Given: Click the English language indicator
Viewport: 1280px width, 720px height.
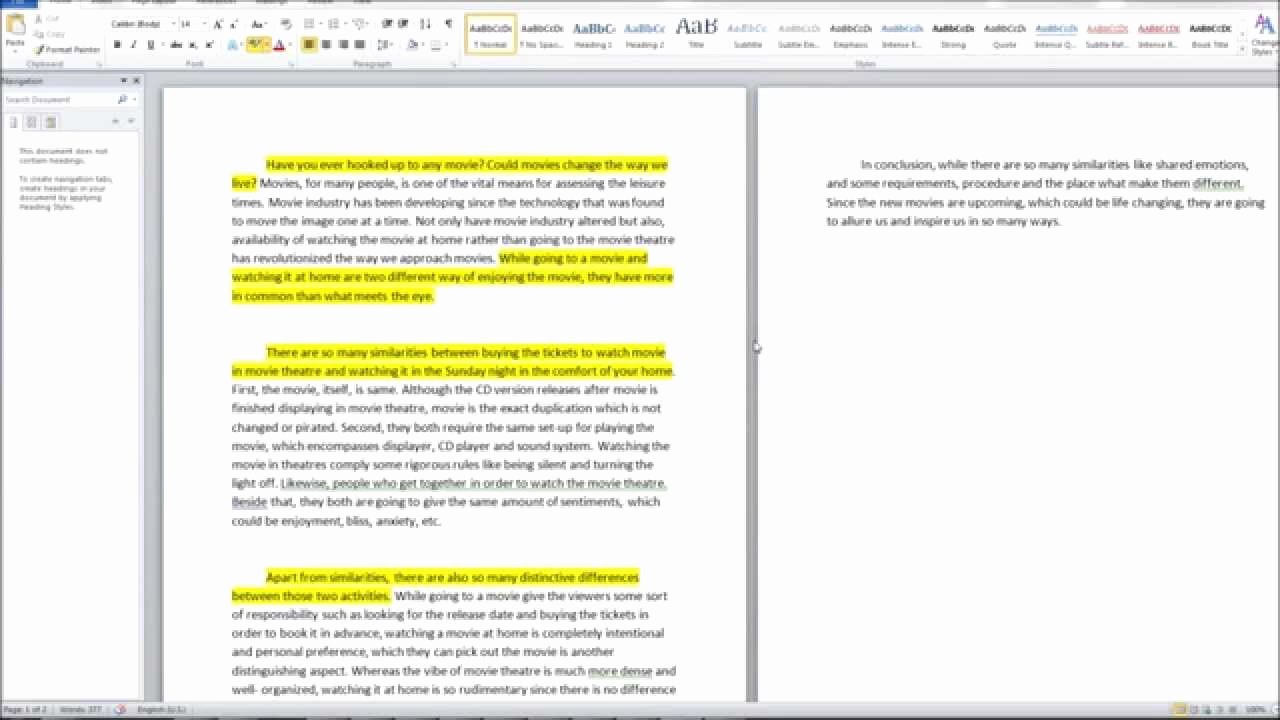Looking at the screenshot, I should (160, 709).
